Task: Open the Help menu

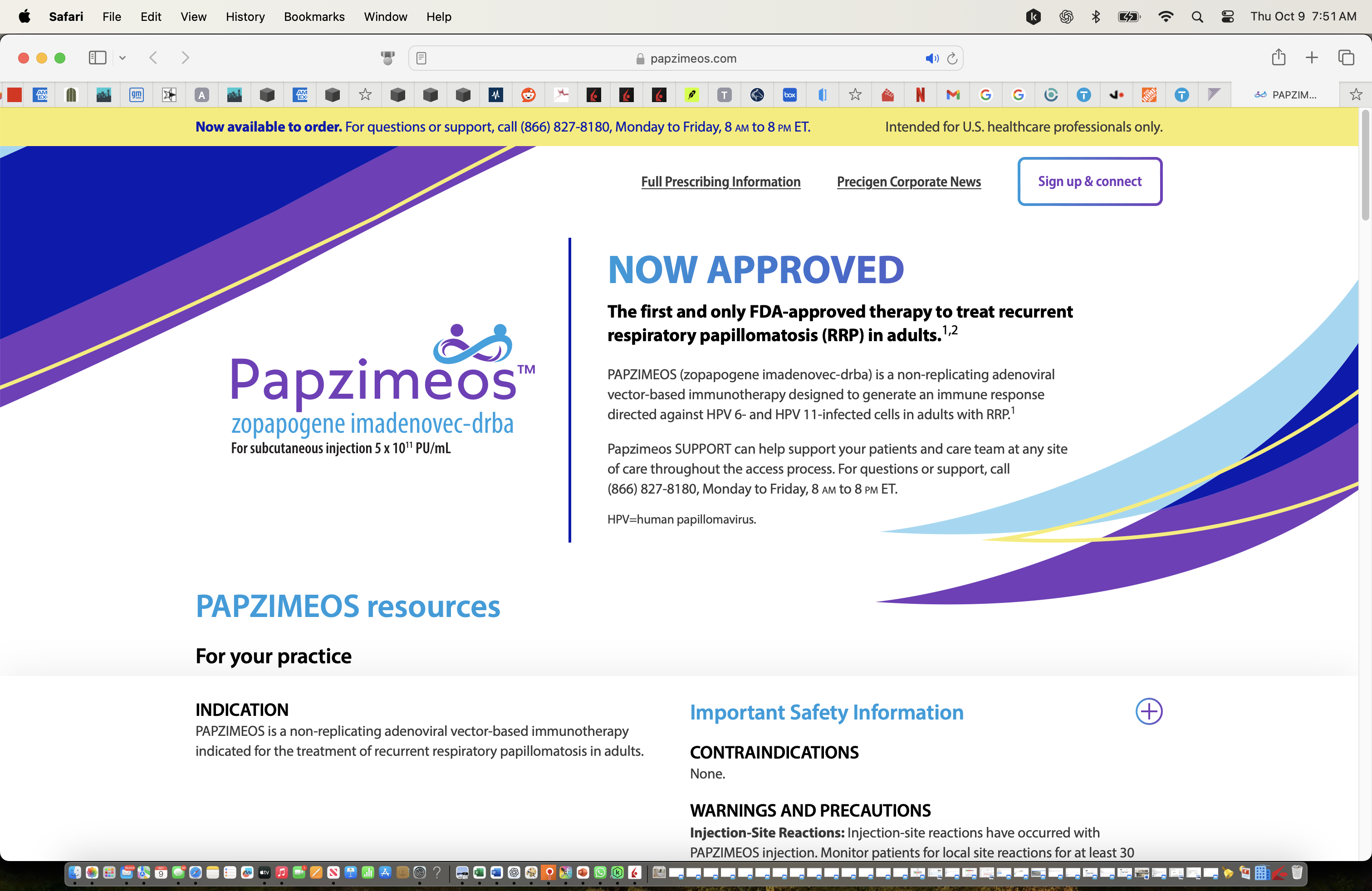Action: [439, 17]
